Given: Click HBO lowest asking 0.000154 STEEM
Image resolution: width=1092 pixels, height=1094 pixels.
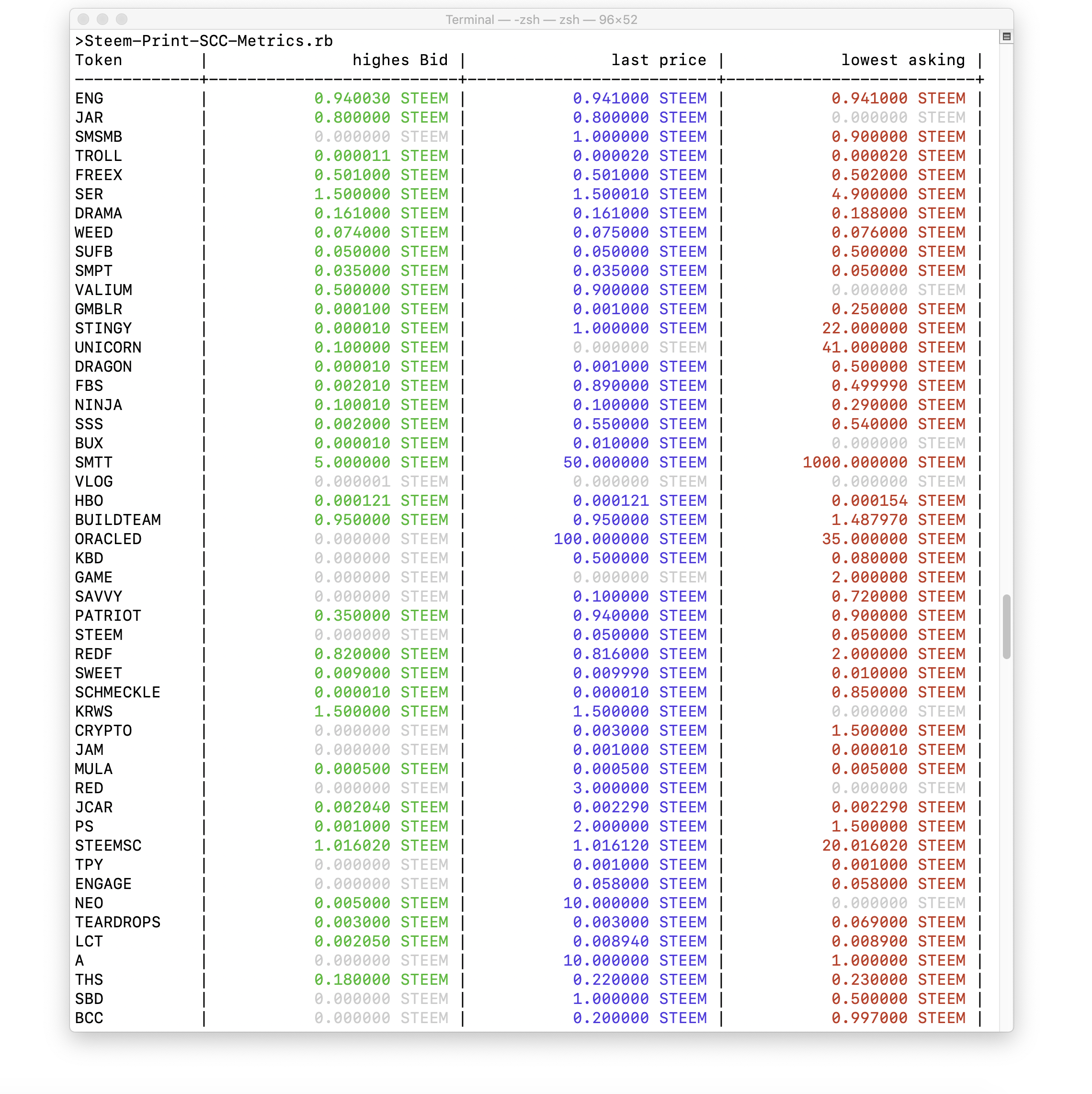Looking at the screenshot, I should 899,501.
